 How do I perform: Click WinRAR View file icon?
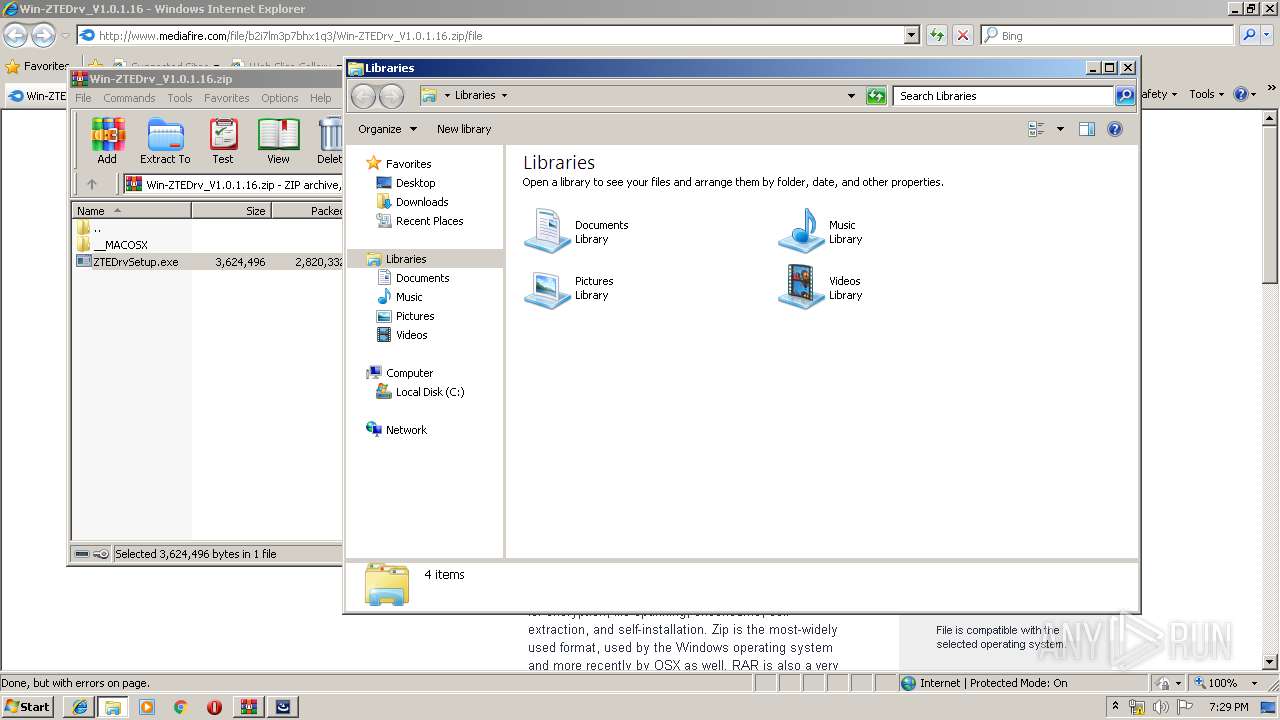click(x=278, y=141)
